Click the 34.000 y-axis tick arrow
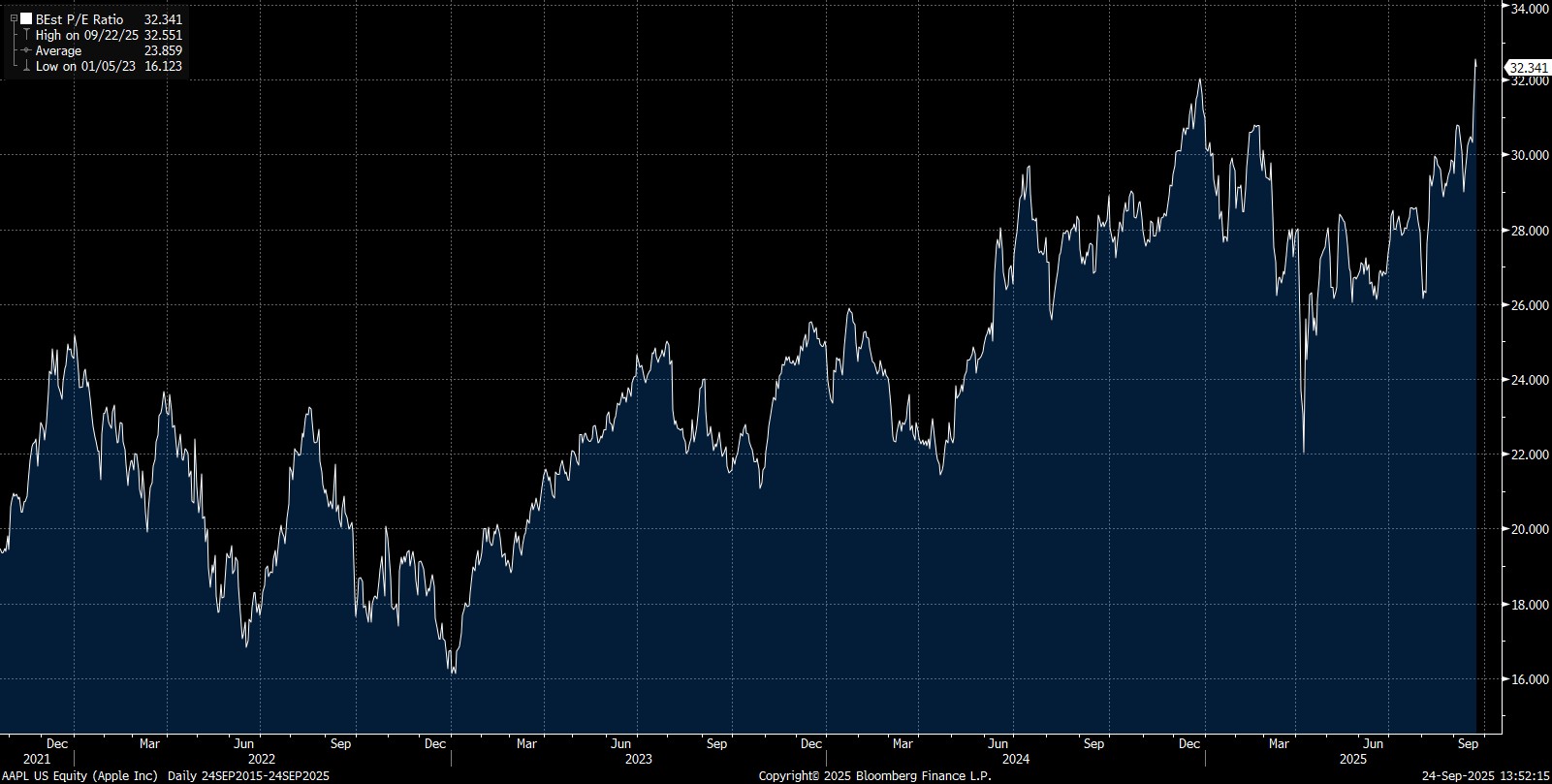The height and width of the screenshot is (784, 1552). (1501, 8)
